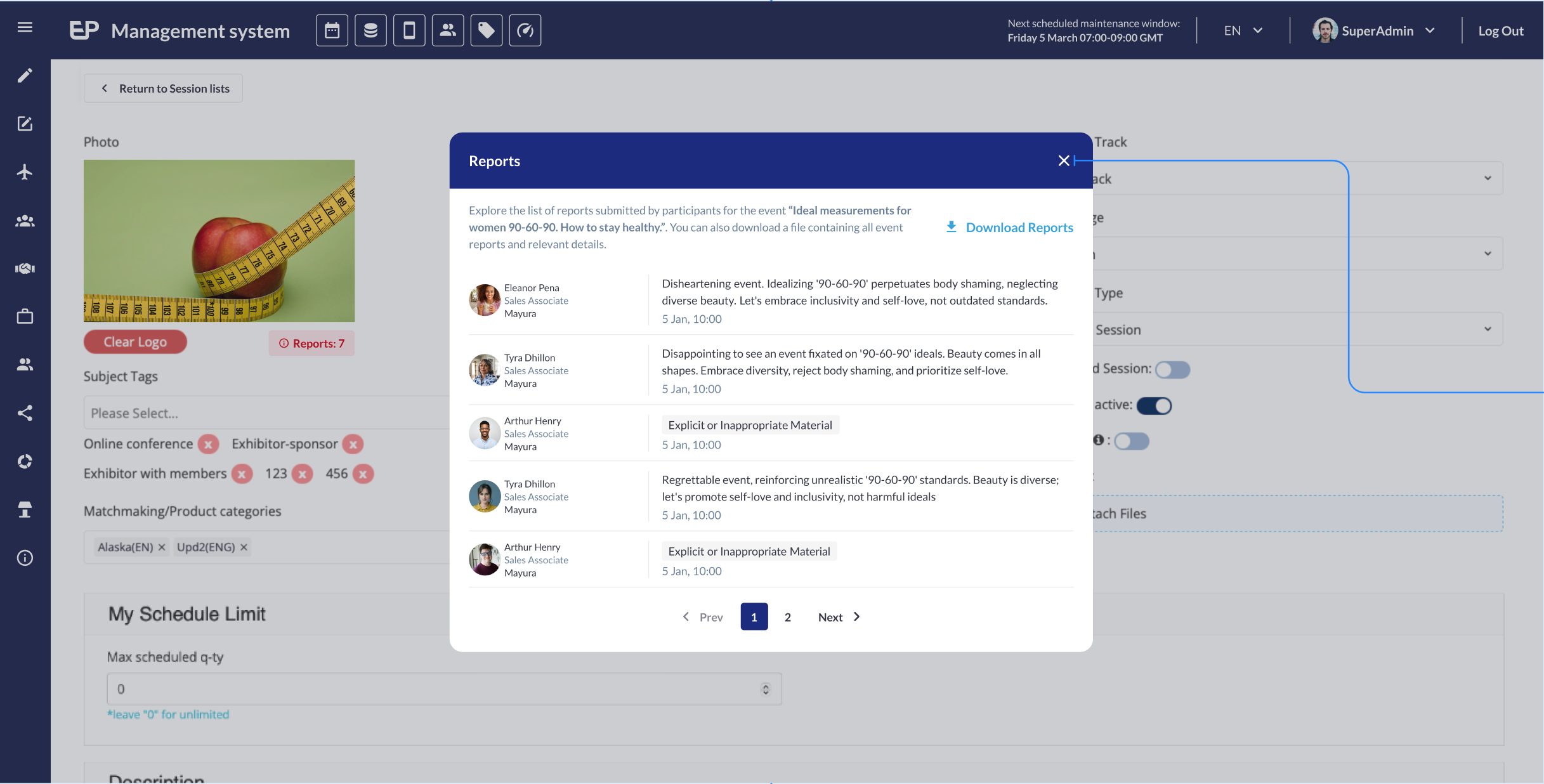Open the hamburger menu
Viewport: 1544px width, 784px height.
click(x=25, y=27)
